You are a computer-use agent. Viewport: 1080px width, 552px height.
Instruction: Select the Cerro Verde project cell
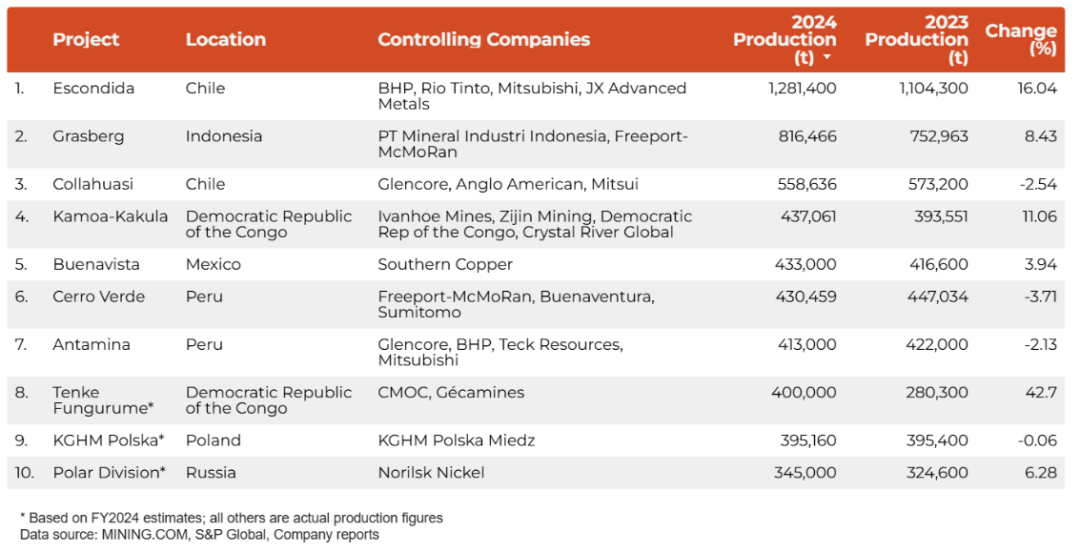[98, 296]
